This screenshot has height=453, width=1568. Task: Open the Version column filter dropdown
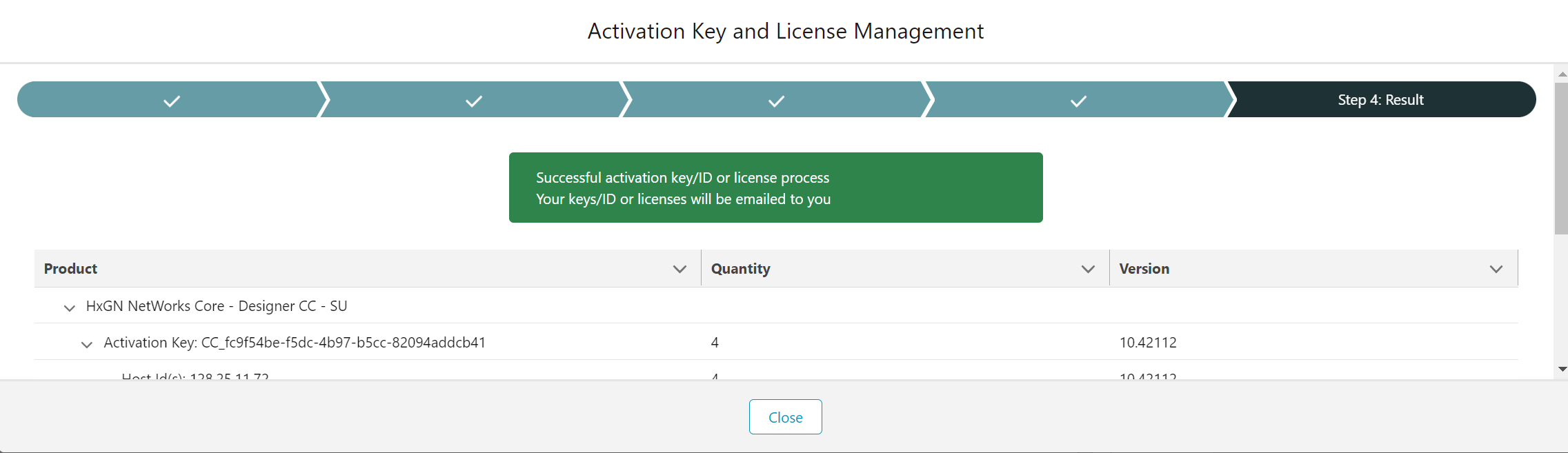point(1496,269)
